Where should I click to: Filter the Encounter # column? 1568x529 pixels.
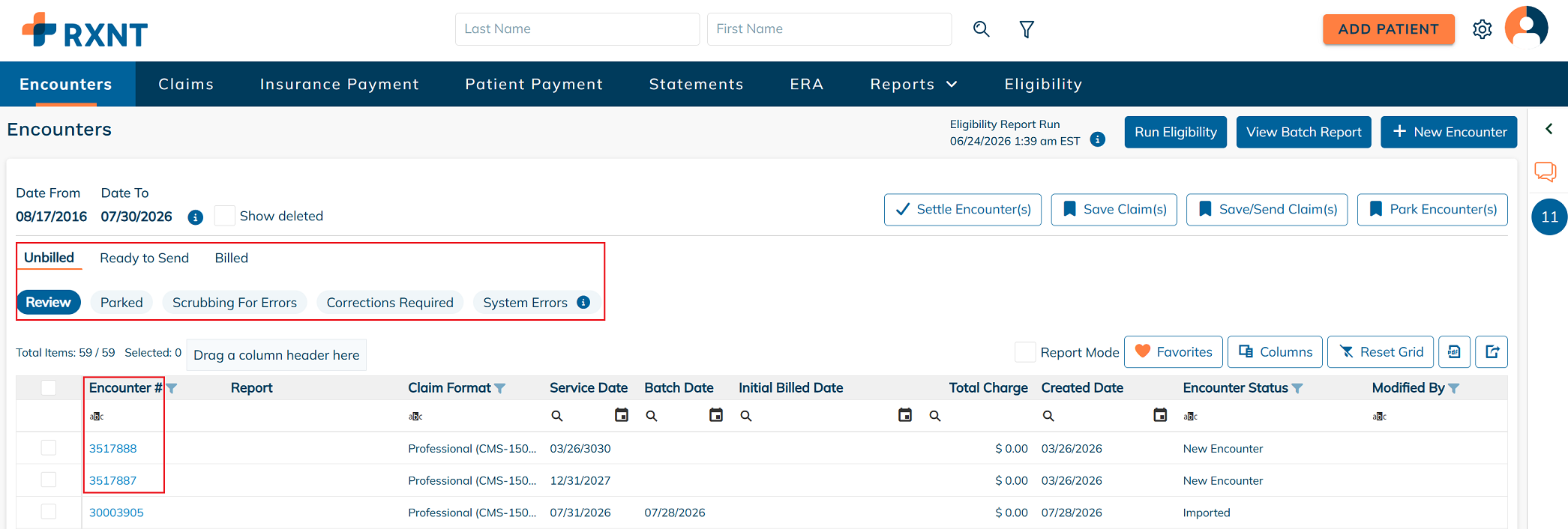(x=172, y=388)
